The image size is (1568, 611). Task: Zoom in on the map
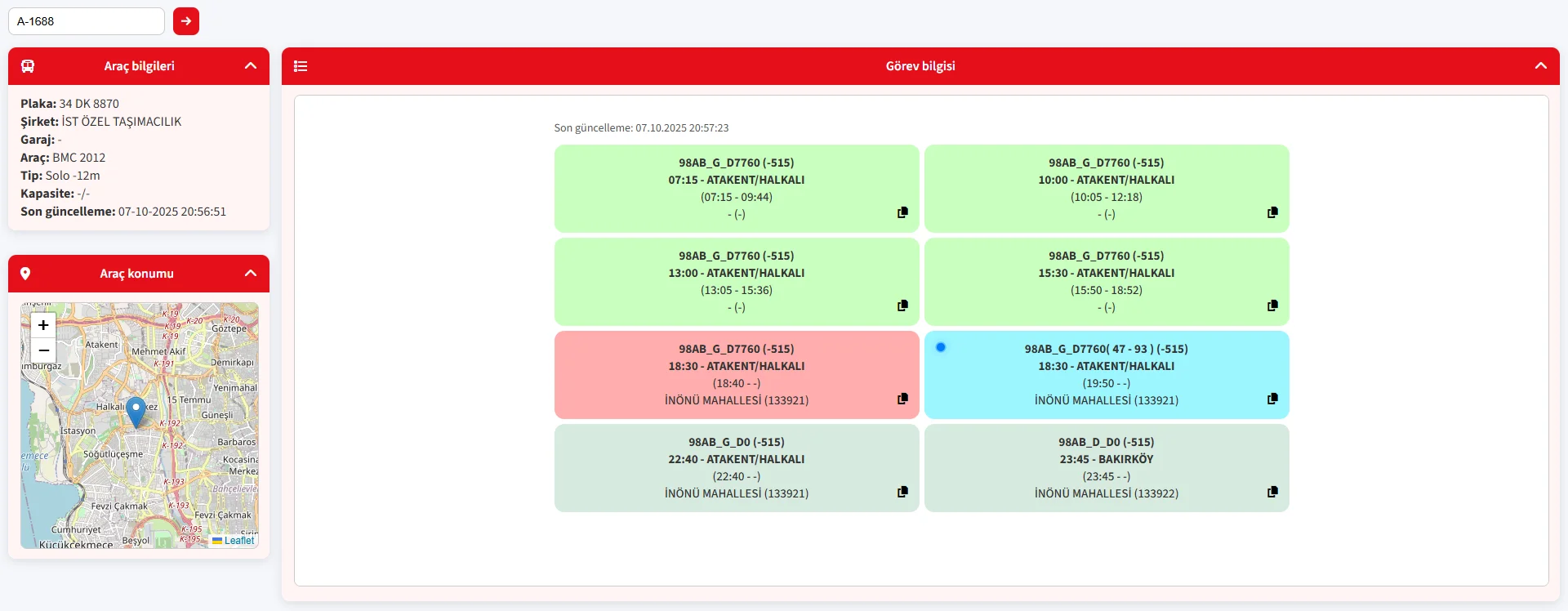[x=43, y=325]
